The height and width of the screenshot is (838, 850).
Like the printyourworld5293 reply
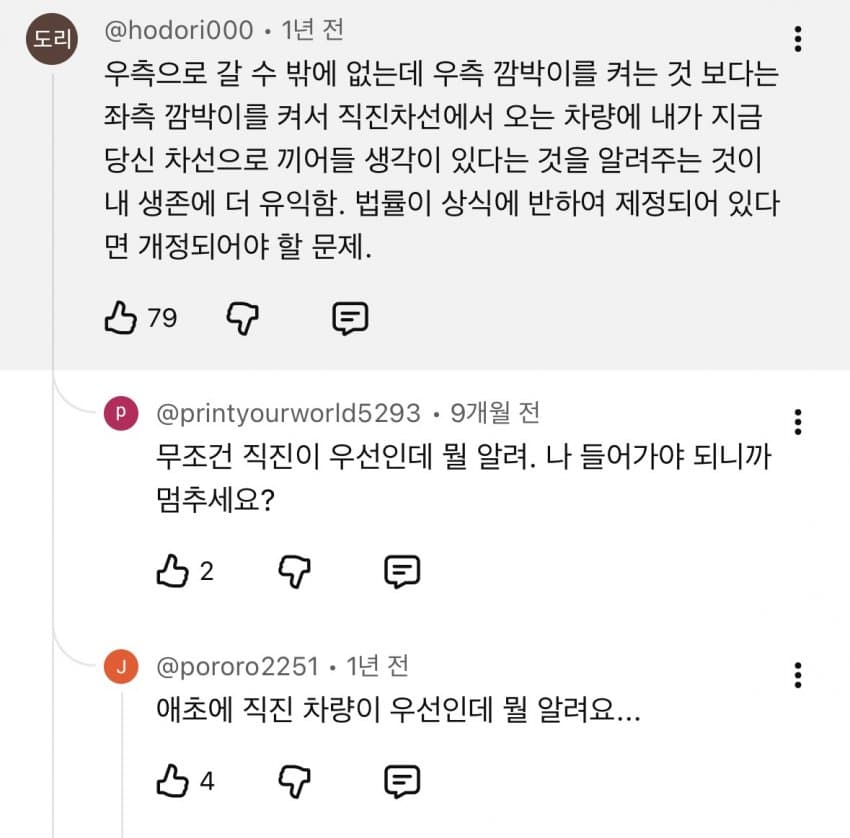click(x=173, y=571)
